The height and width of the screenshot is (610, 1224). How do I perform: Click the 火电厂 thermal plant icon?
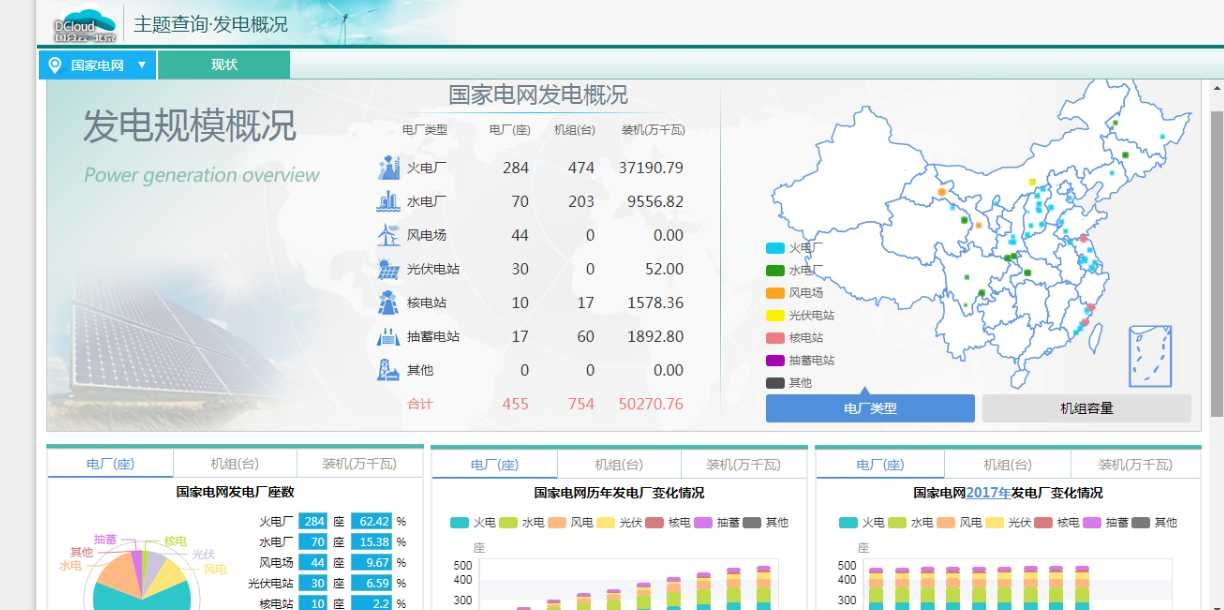click(388, 168)
